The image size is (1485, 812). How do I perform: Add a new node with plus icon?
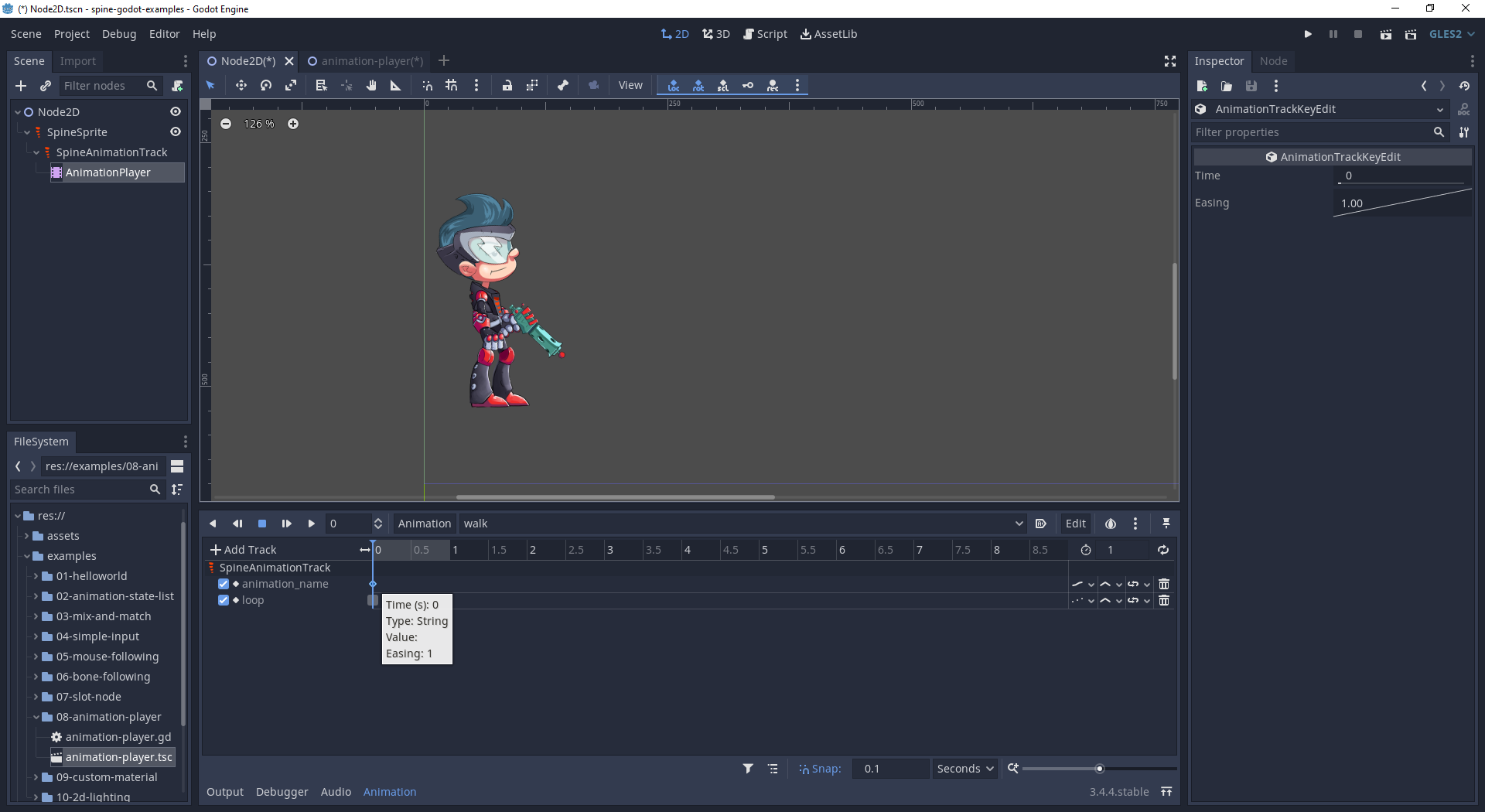pos(21,86)
